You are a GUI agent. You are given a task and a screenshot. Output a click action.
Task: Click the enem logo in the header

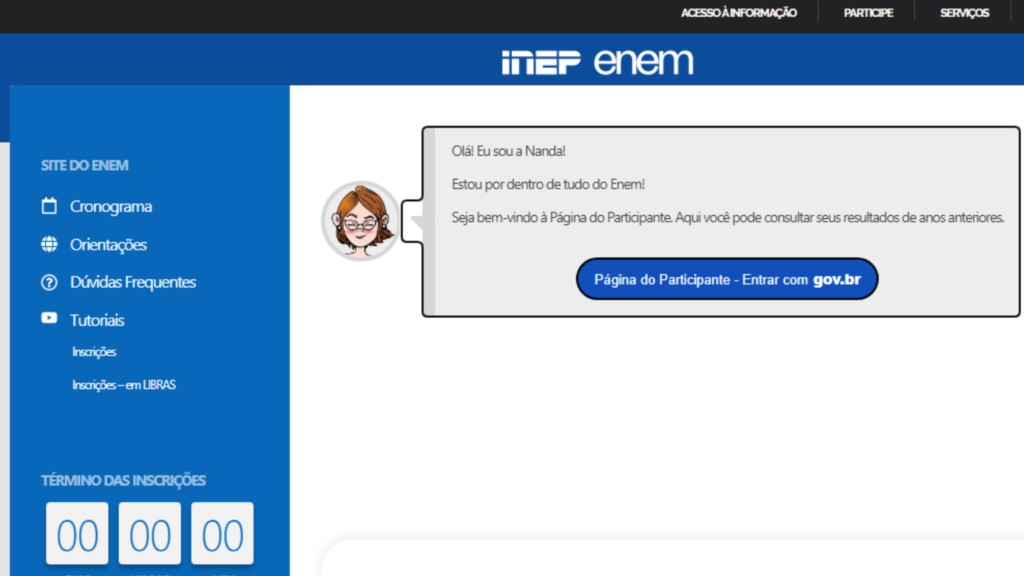coord(643,62)
